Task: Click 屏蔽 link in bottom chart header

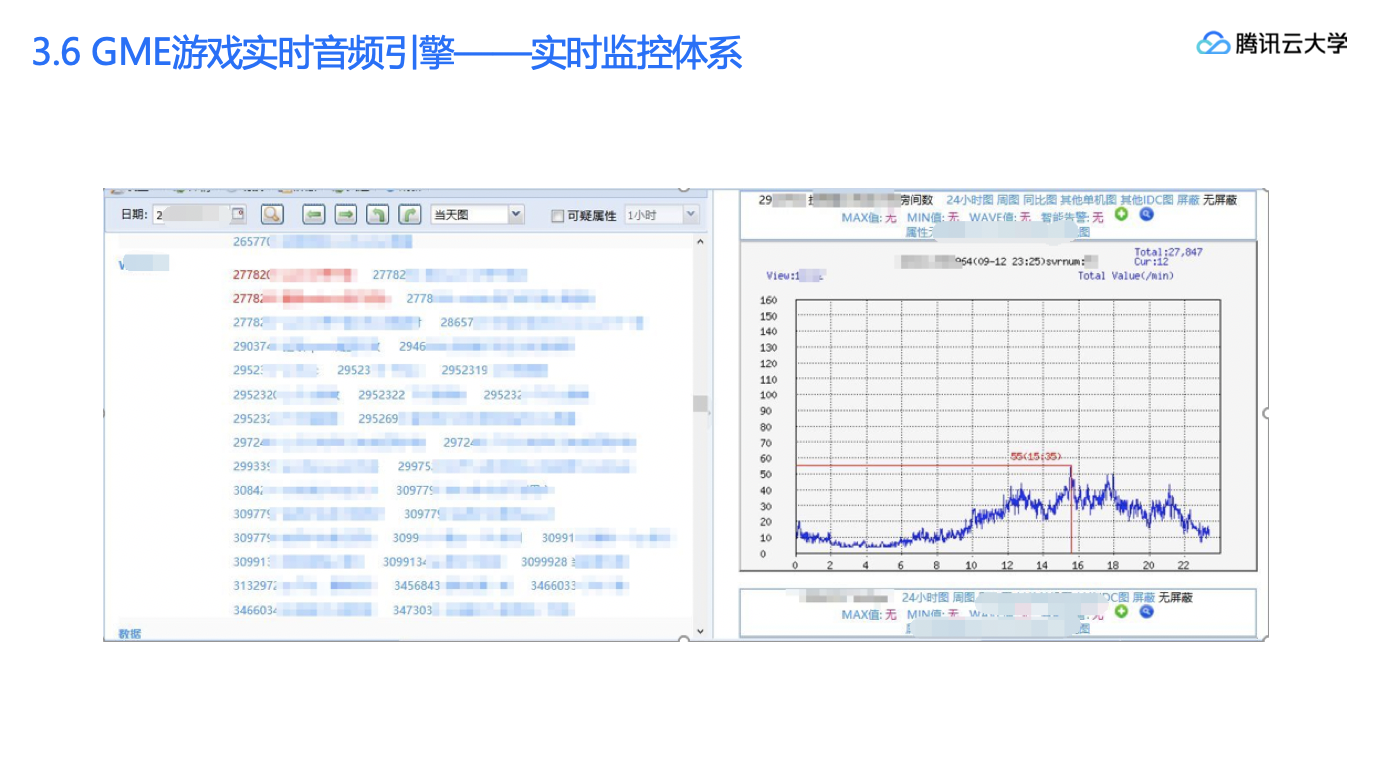Action: 1143,597
